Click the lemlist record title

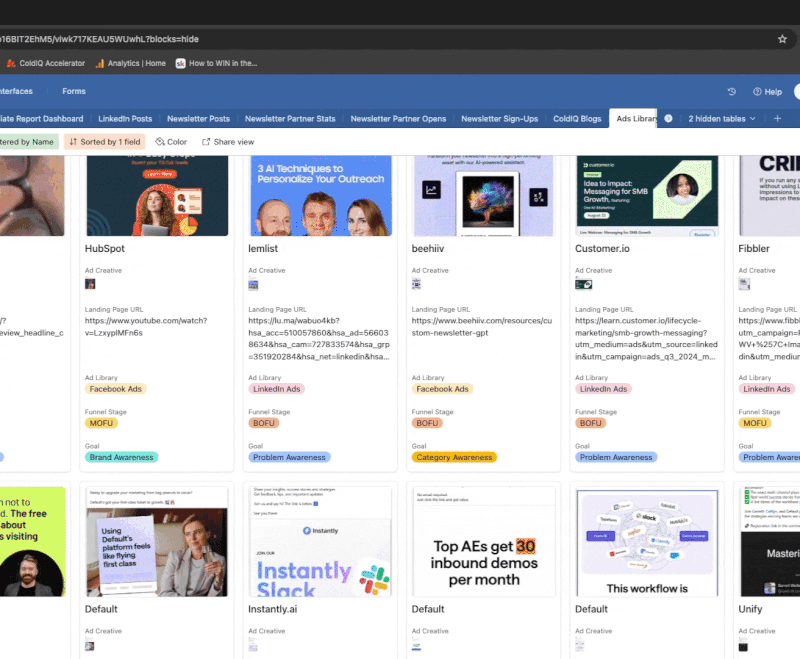[263, 248]
